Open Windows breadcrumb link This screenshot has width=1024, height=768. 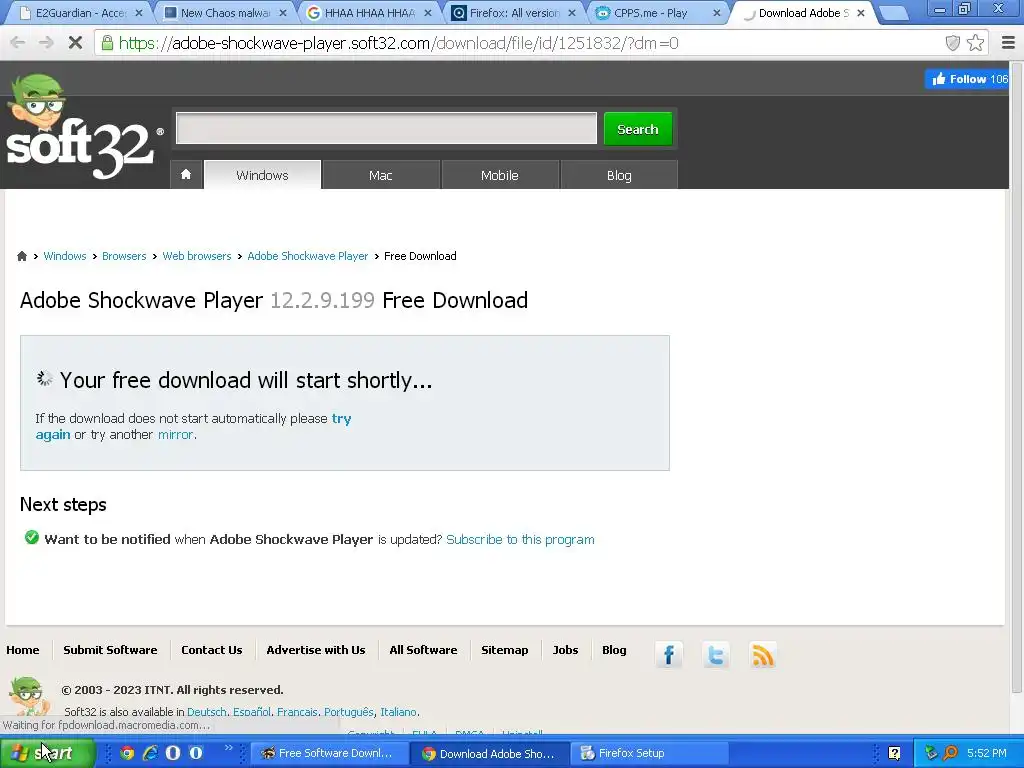click(x=65, y=256)
